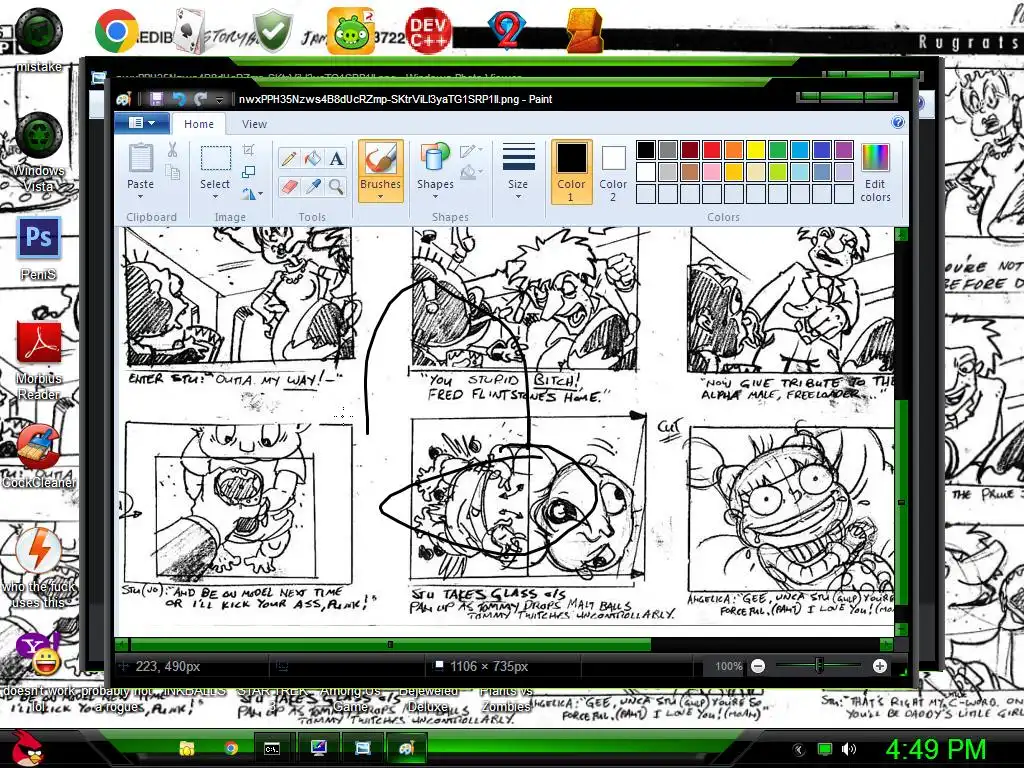Pick the pink color swatch
Viewport: 1024px width, 768px height.
pyautogui.click(x=712, y=172)
